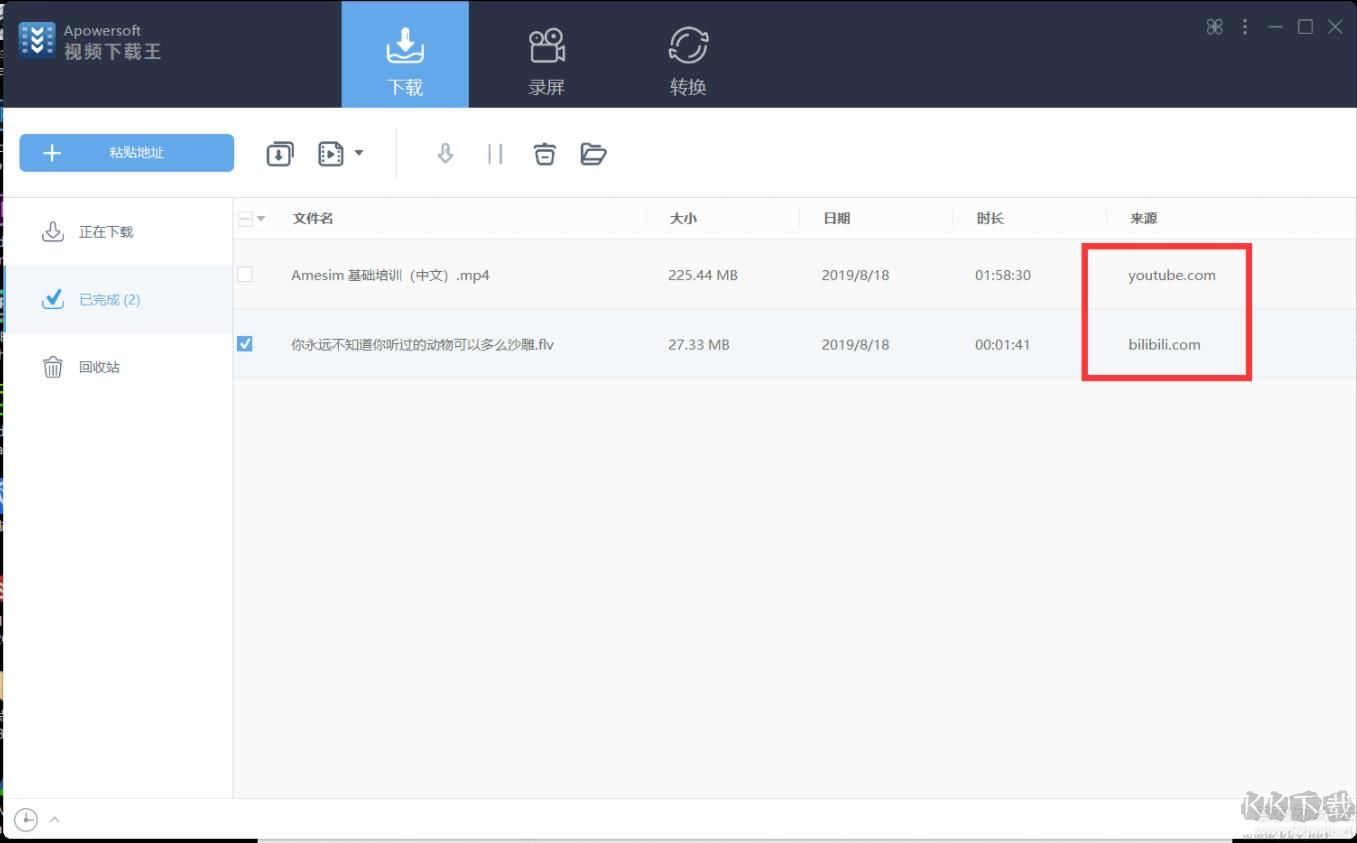Select 已完成 (2) in the sidebar
Image resolution: width=1357 pixels, height=843 pixels.
click(x=118, y=299)
